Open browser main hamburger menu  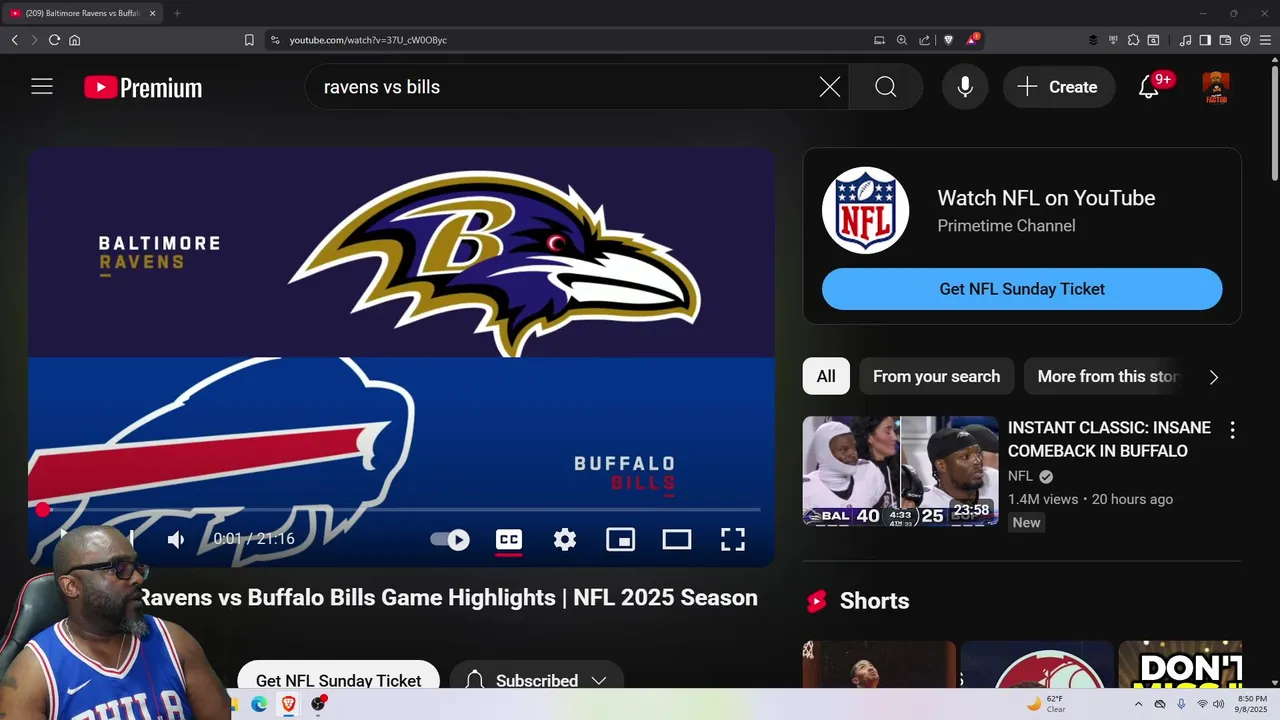click(x=1265, y=40)
